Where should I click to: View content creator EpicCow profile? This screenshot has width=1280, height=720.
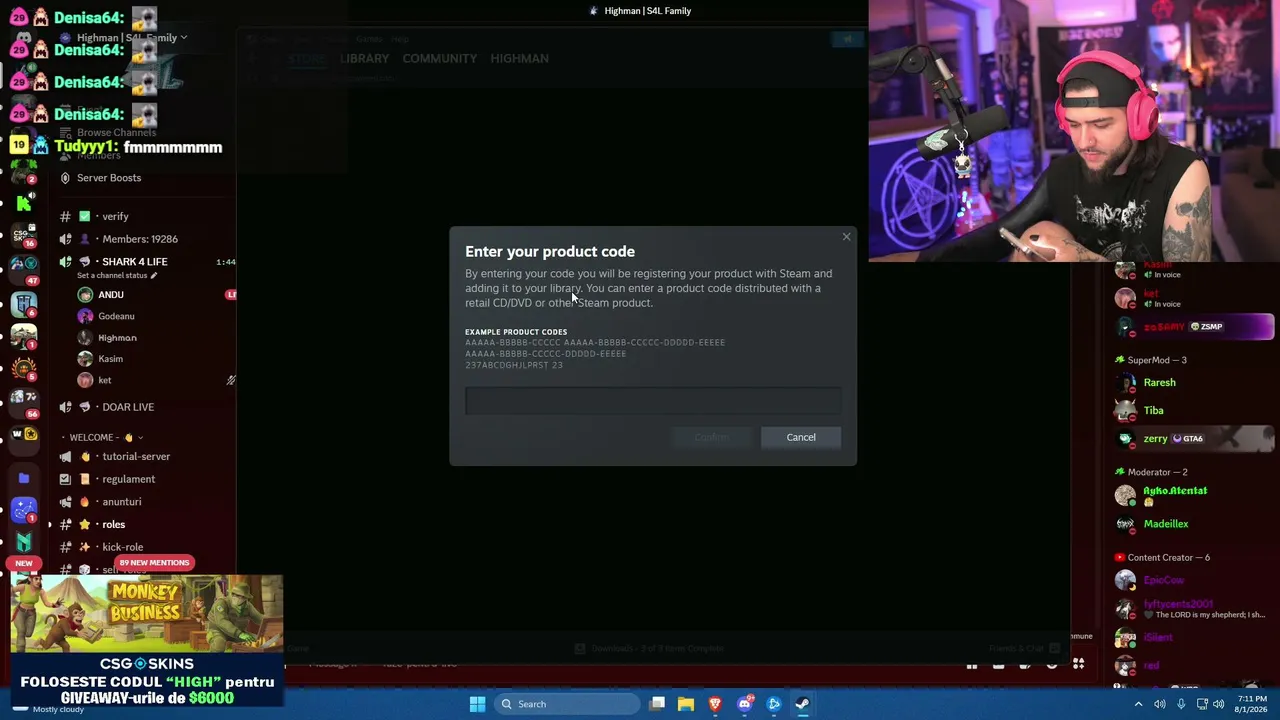[x=1164, y=580]
